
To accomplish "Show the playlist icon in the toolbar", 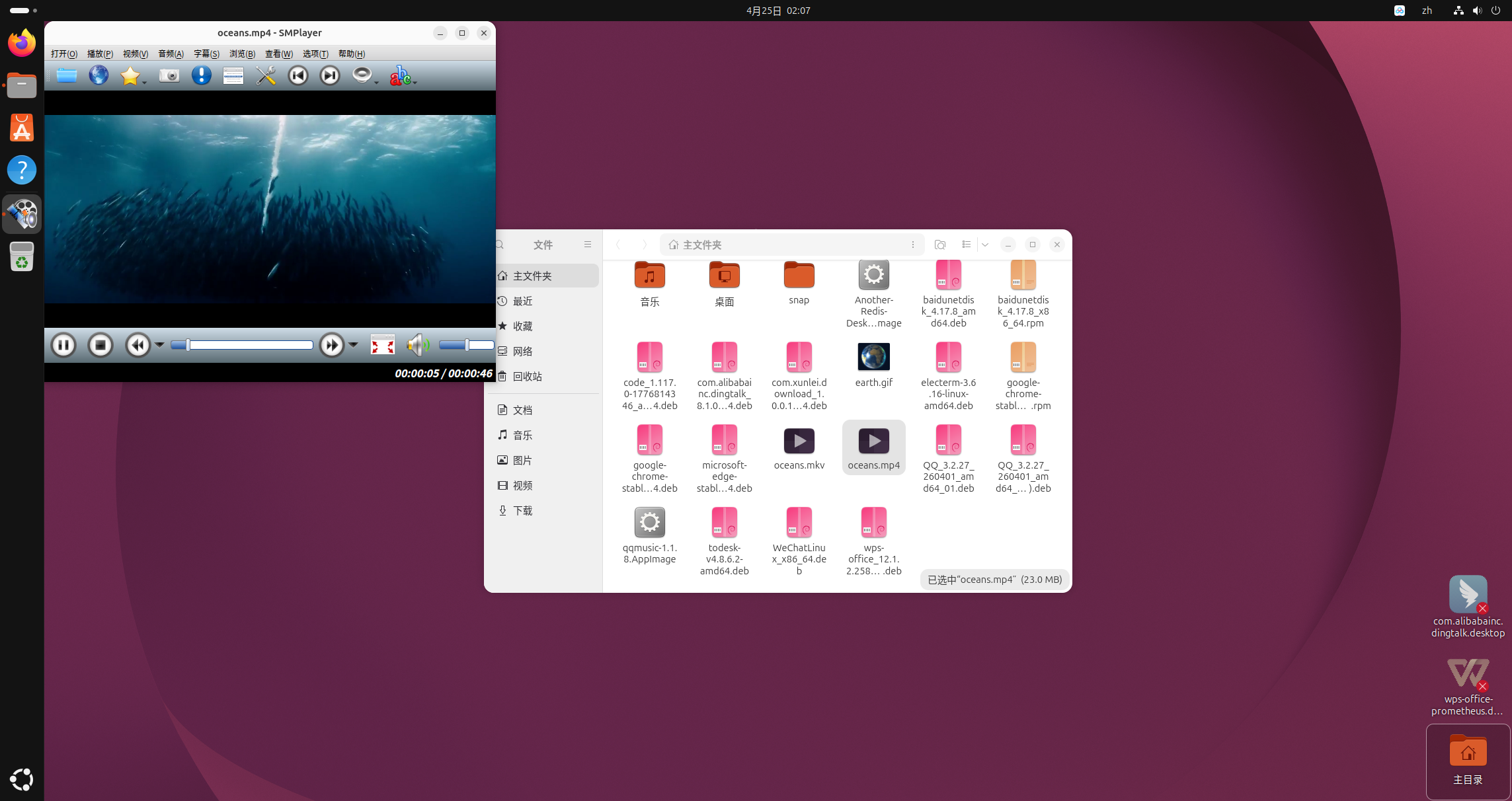I will click(x=233, y=75).
